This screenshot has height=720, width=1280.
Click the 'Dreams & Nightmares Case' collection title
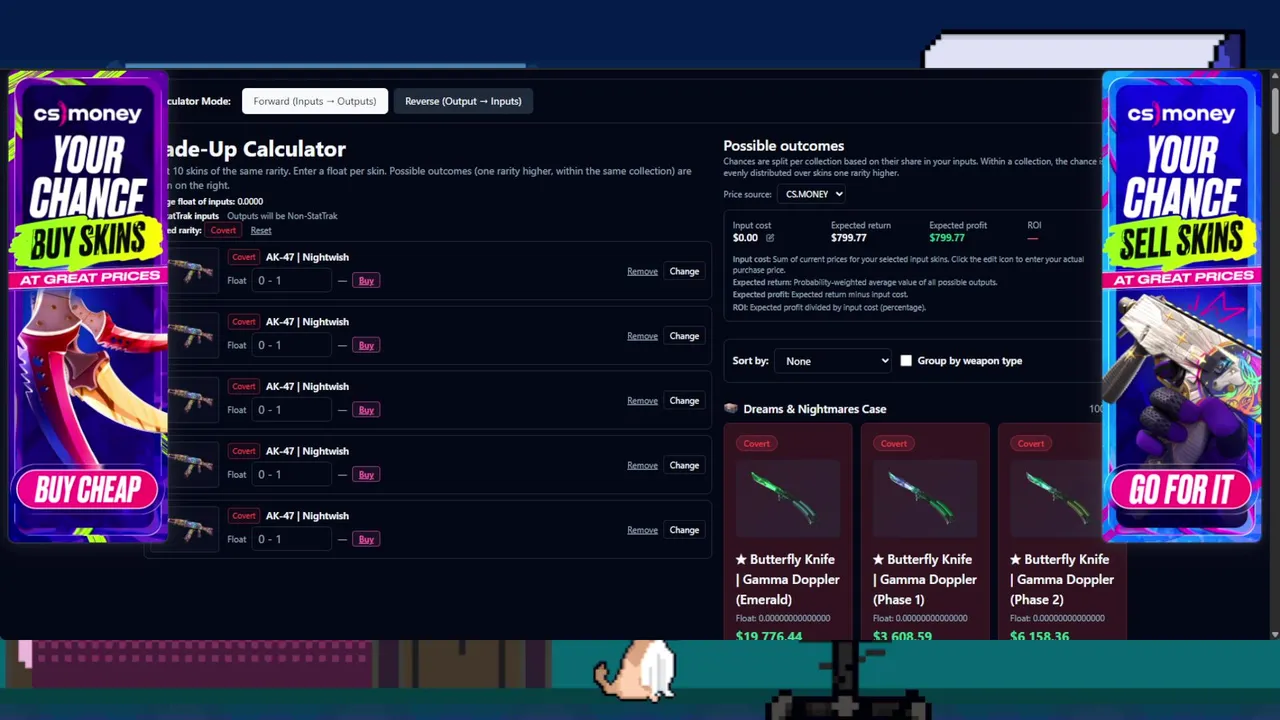815,409
